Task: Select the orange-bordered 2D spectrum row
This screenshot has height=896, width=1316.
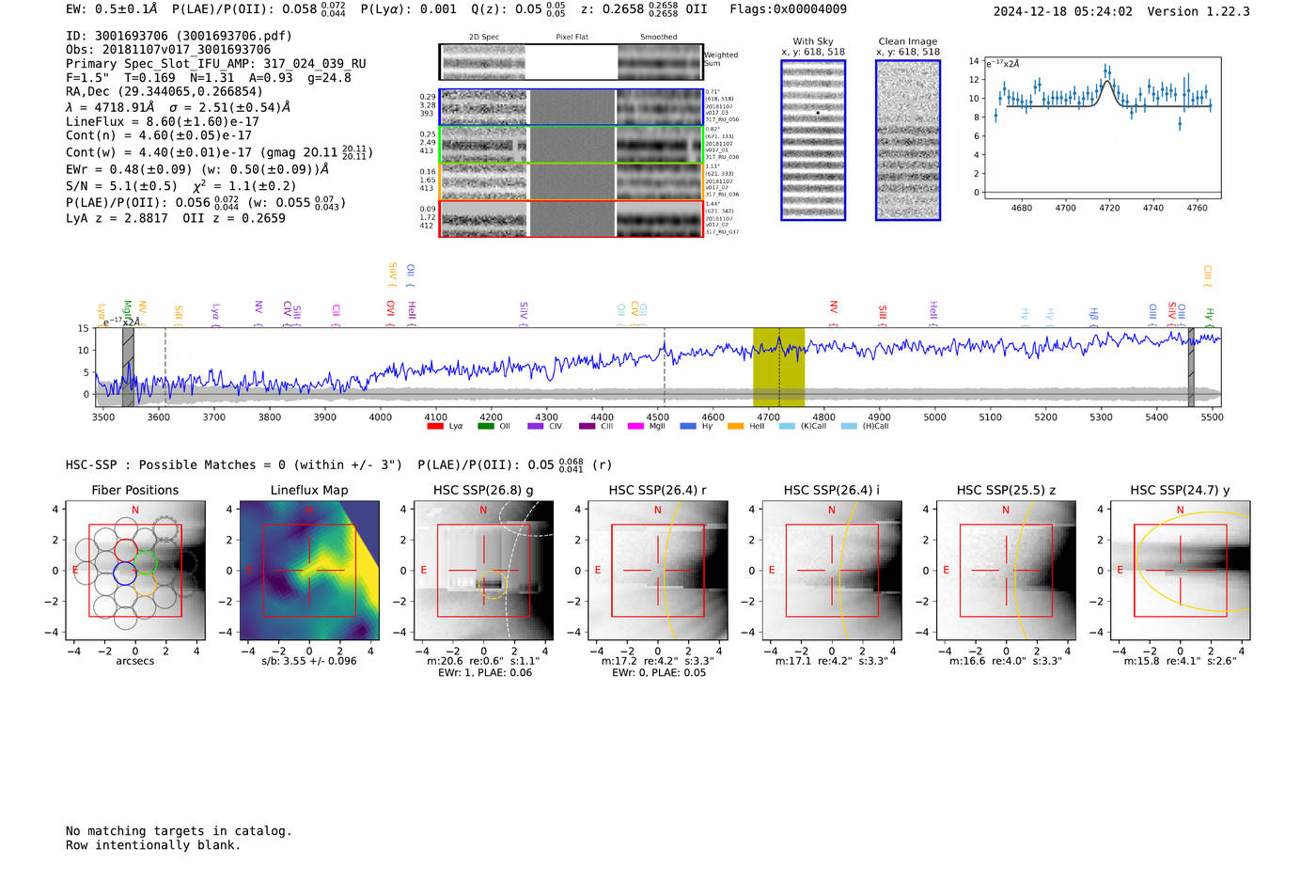Action: (572, 181)
